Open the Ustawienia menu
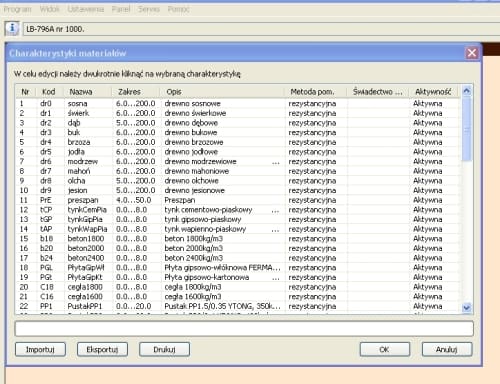The width and height of the screenshot is (500, 384). [x=86, y=9]
